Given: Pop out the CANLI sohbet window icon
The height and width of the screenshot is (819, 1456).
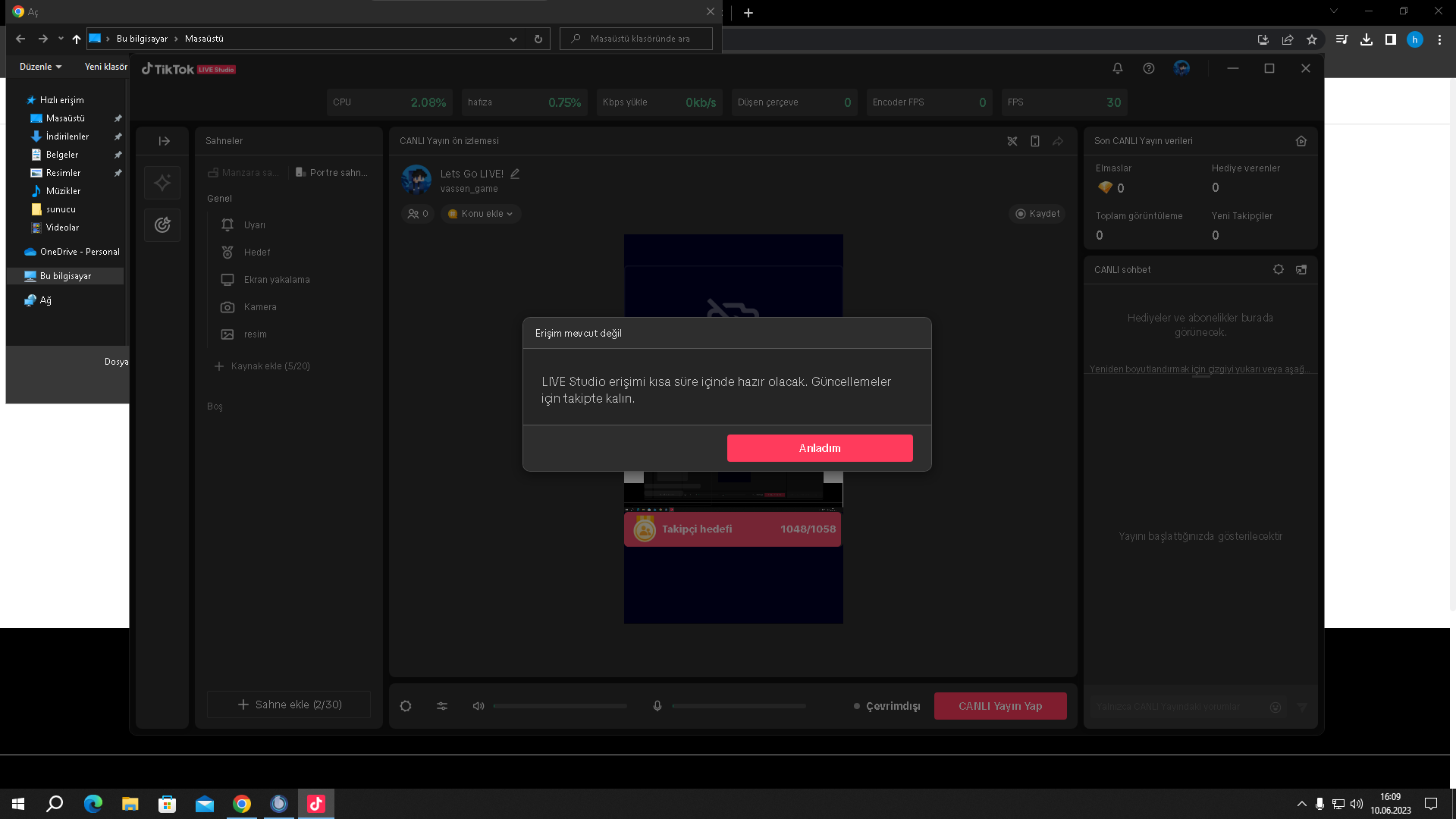Looking at the screenshot, I should (1301, 270).
